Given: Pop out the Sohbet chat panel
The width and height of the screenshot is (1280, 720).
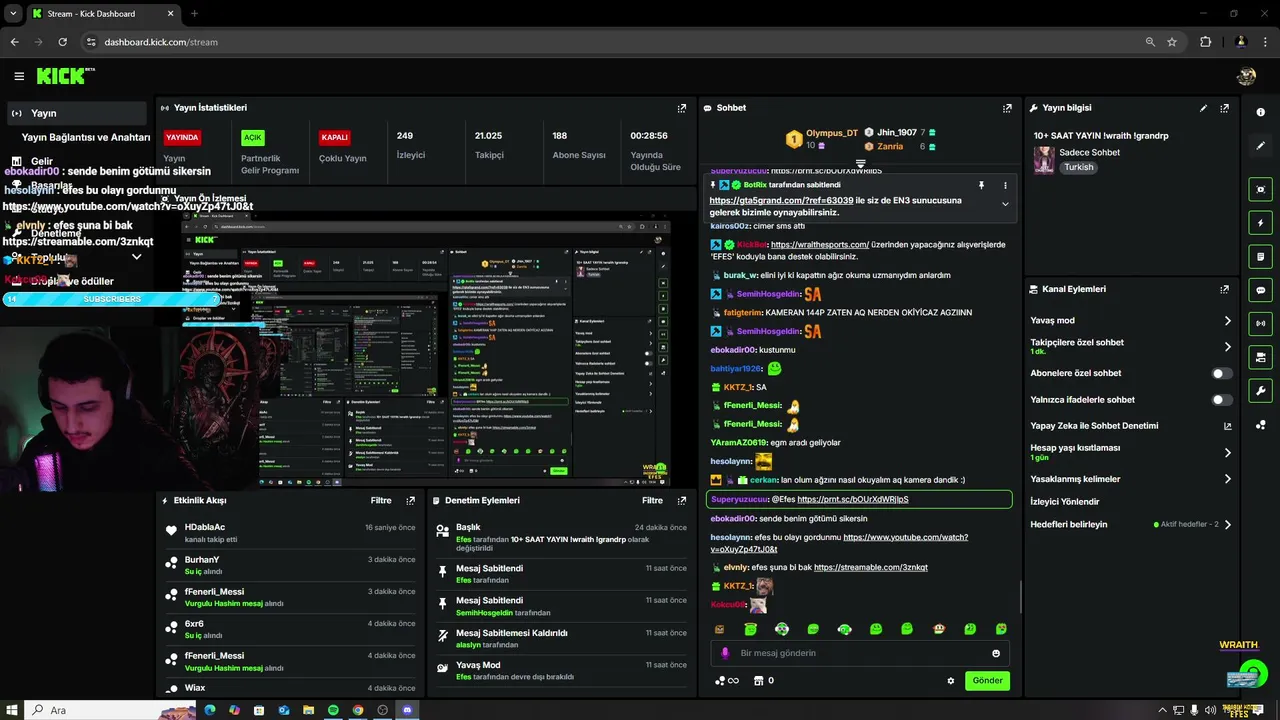Looking at the screenshot, I should pos(1007,108).
